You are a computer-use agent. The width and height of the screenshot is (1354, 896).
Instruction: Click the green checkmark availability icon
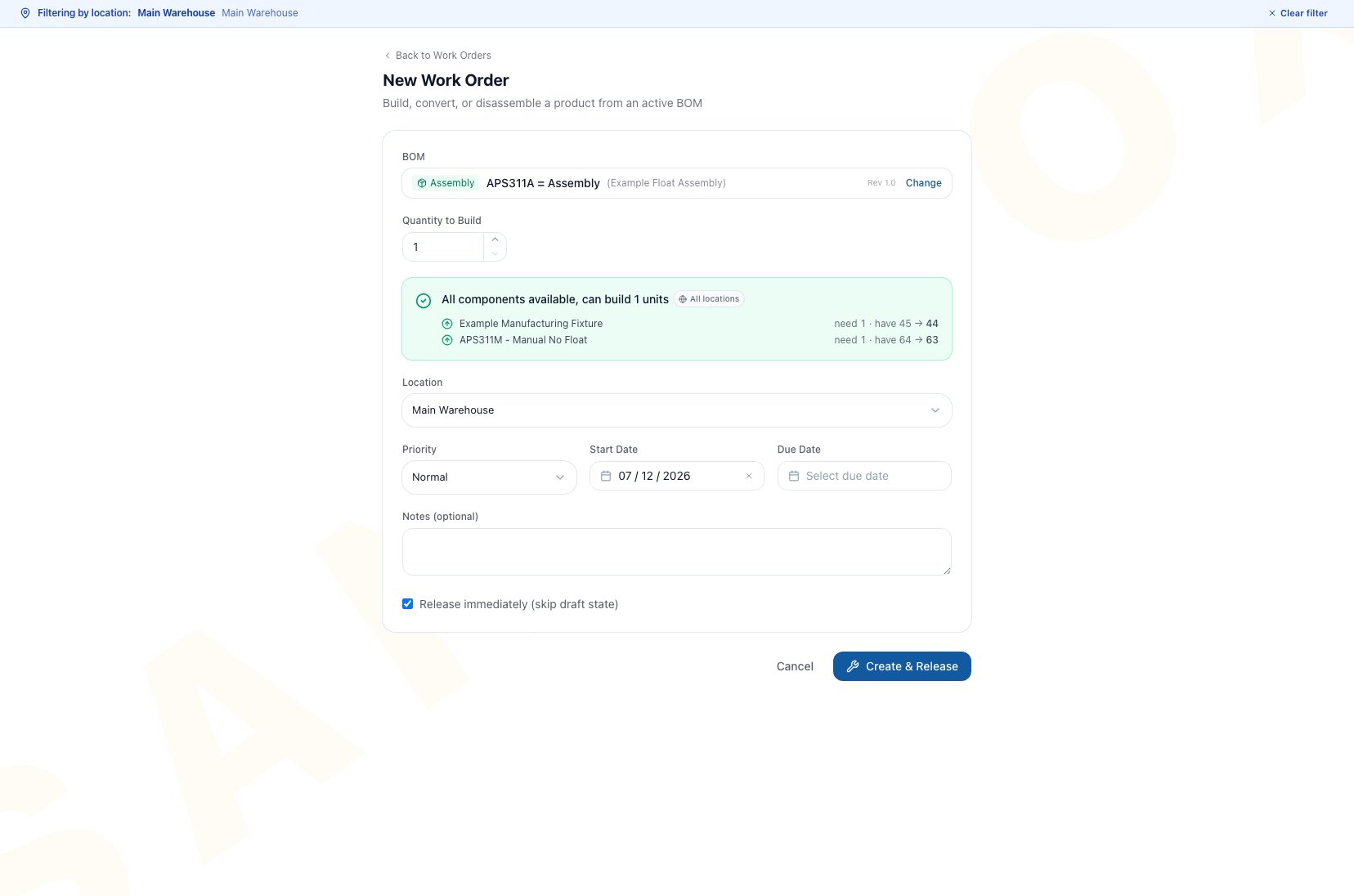424,301
